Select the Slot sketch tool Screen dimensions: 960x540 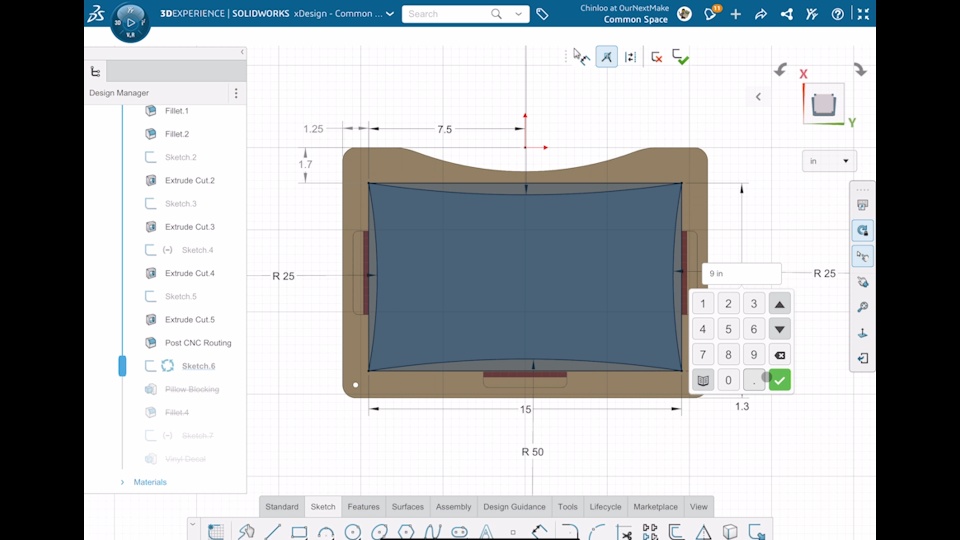click(x=459, y=532)
